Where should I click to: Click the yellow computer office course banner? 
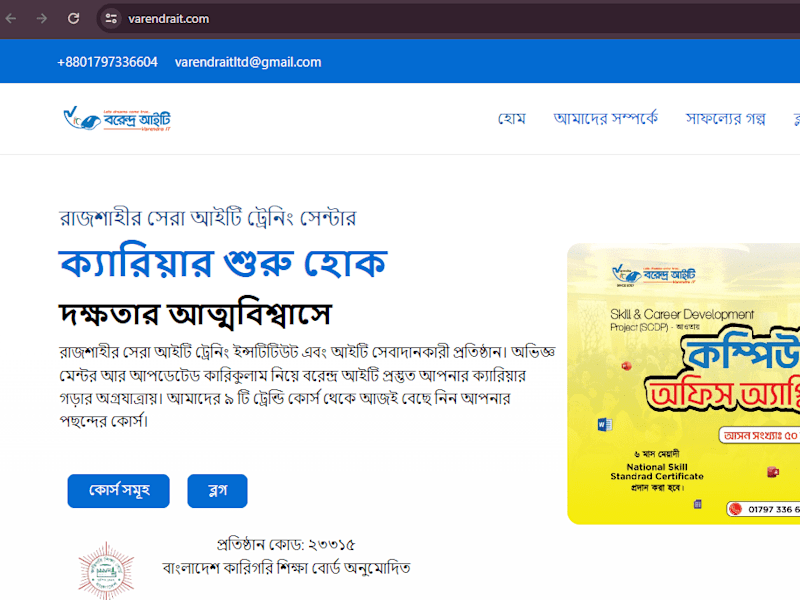coord(684,384)
